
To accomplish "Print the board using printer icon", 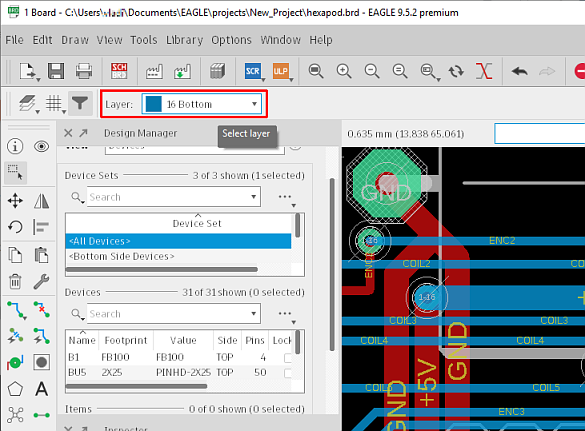I will (84, 71).
